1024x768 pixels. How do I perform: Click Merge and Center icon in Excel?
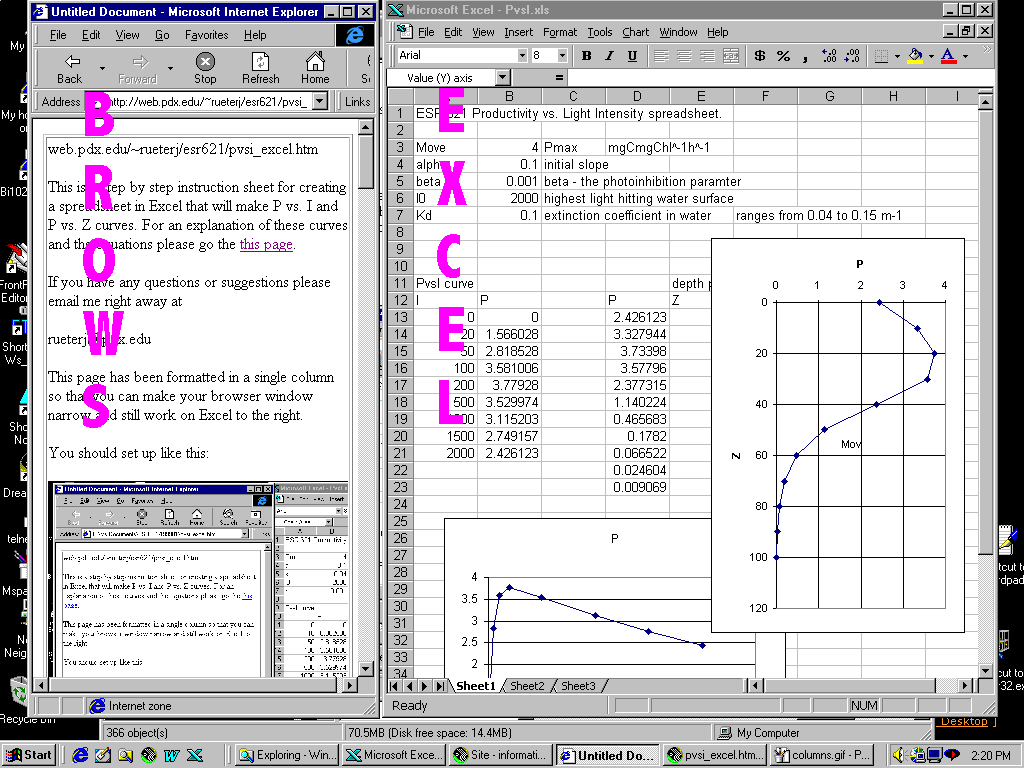pos(731,56)
